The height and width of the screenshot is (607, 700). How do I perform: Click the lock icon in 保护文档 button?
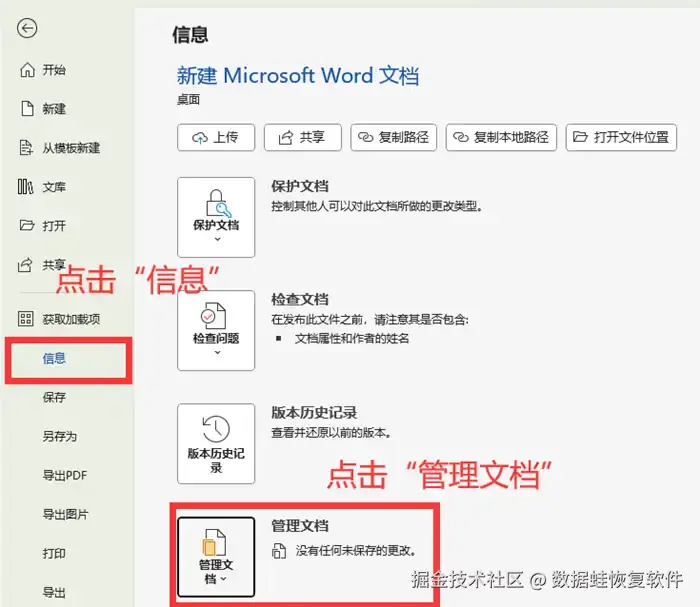click(218, 203)
